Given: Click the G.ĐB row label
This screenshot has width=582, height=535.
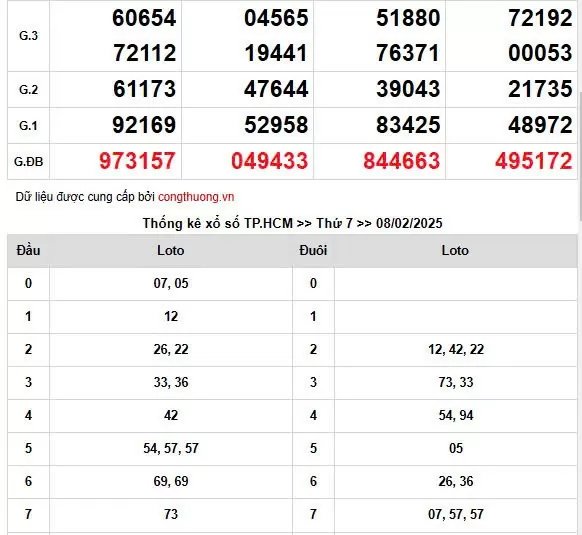Looking at the screenshot, I should 29,162.
